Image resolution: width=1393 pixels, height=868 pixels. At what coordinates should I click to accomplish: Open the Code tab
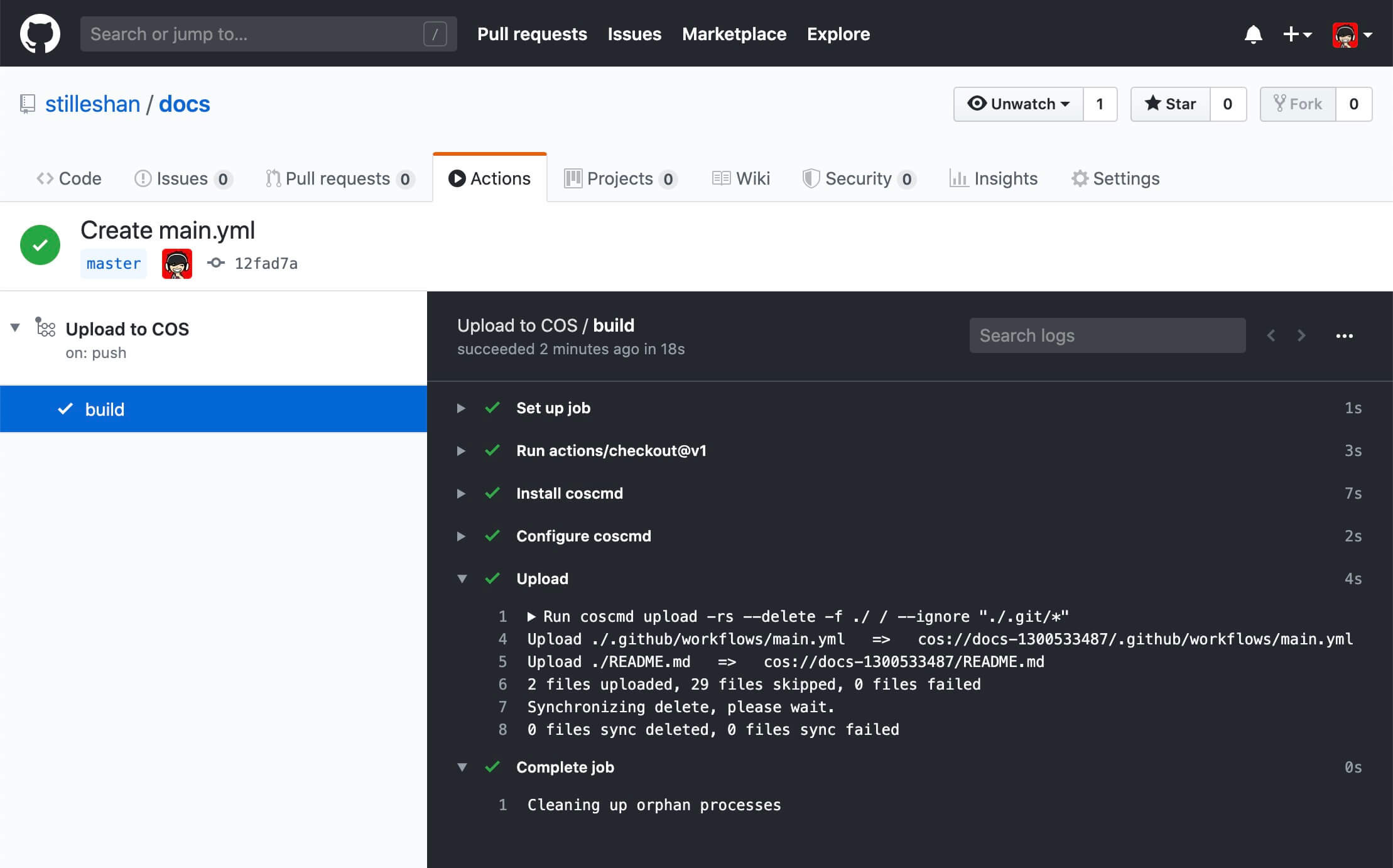(x=69, y=178)
